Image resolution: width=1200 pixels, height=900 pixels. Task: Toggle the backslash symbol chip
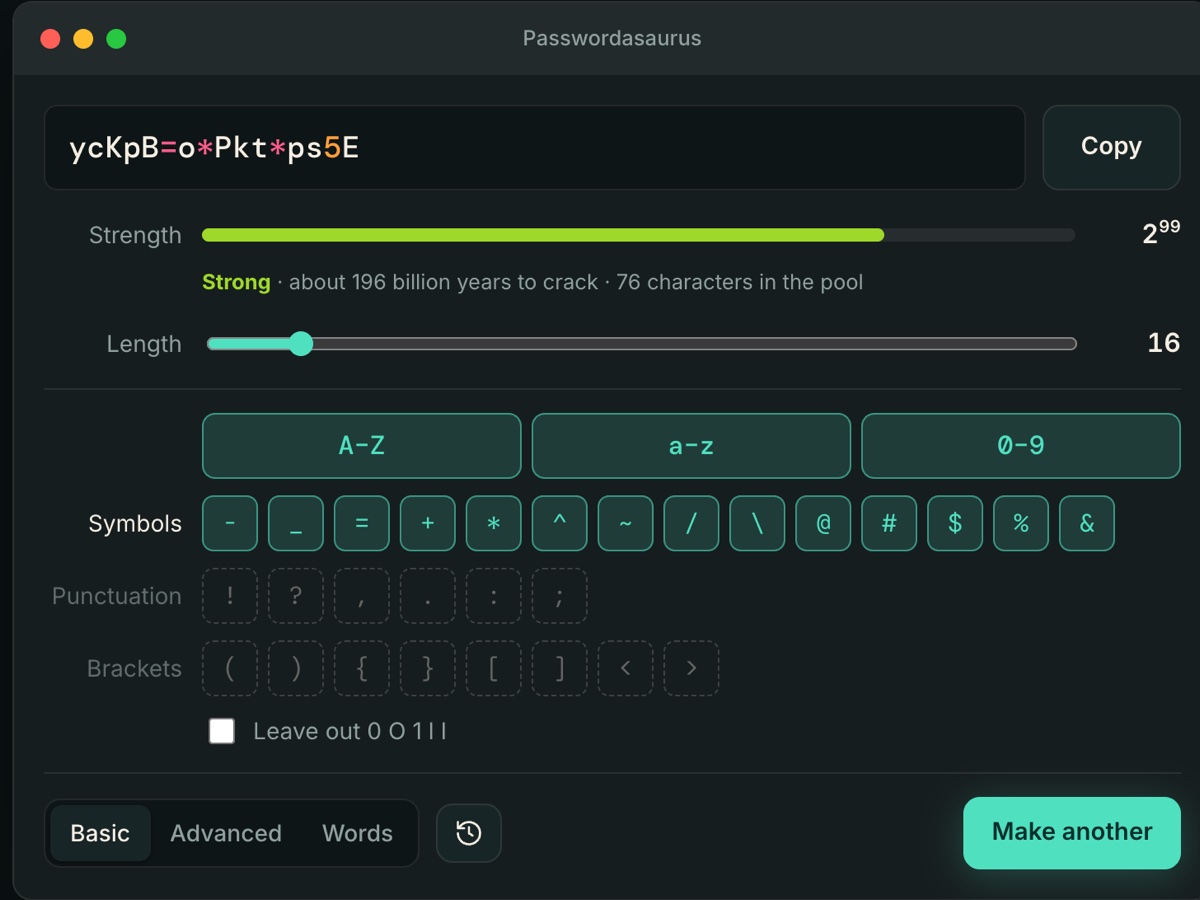(758, 523)
